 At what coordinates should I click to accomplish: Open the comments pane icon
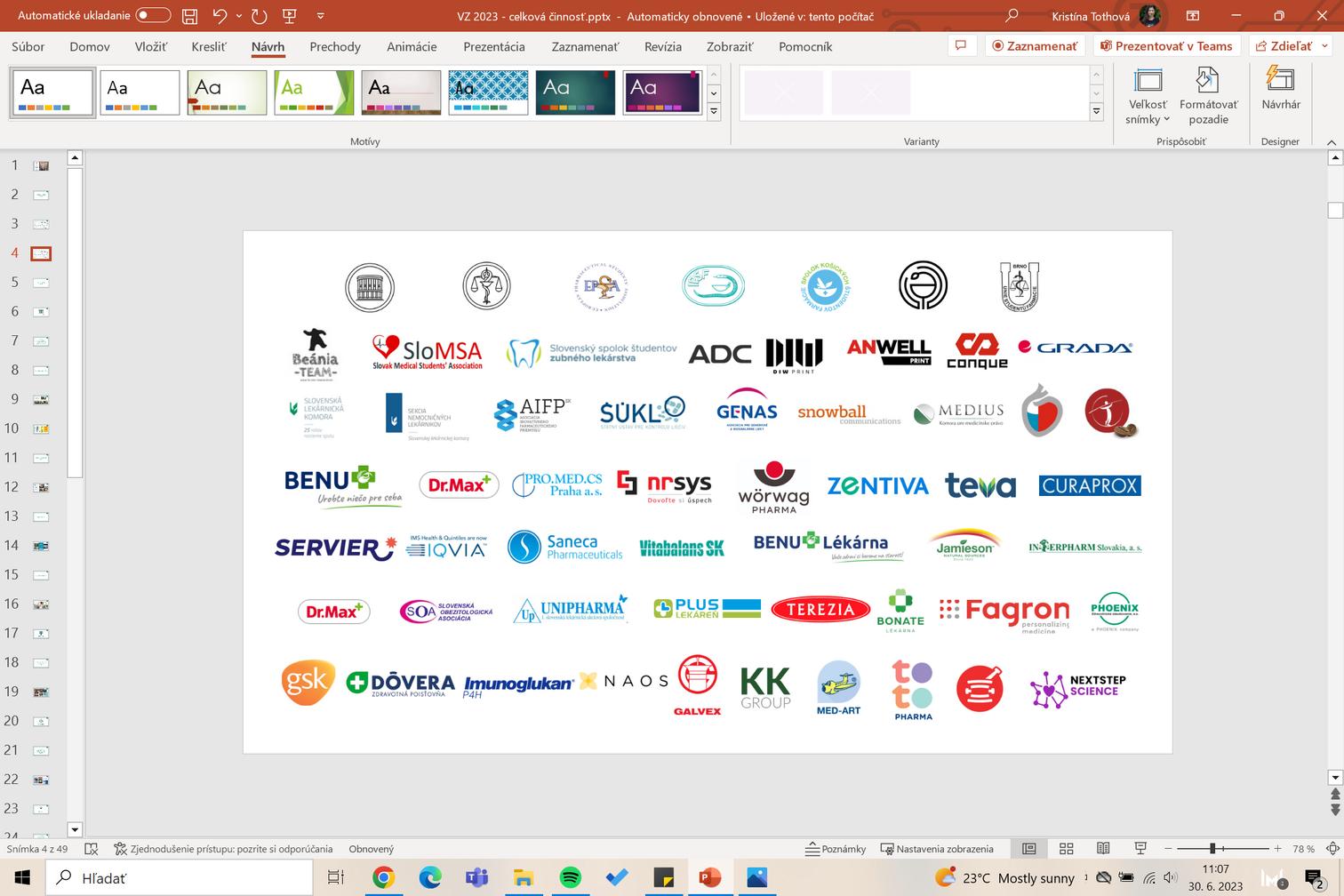click(960, 45)
